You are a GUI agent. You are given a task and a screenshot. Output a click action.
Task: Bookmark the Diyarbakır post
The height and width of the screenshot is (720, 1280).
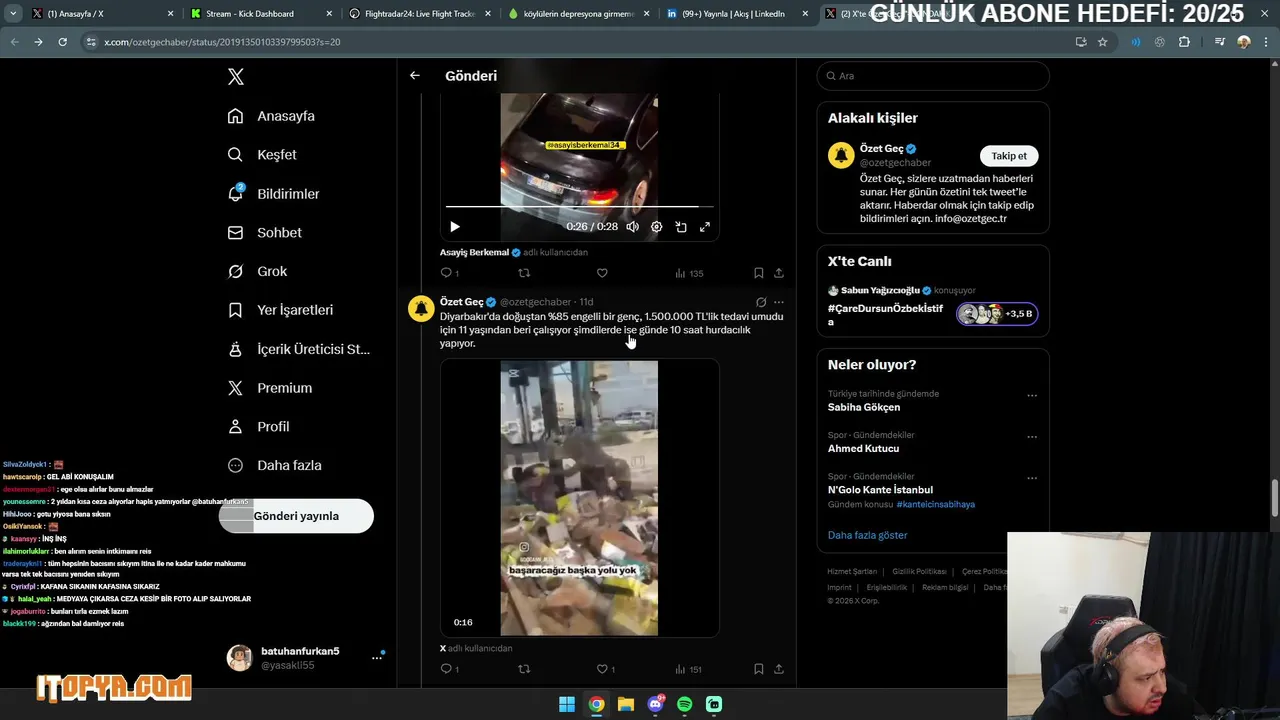(759, 669)
